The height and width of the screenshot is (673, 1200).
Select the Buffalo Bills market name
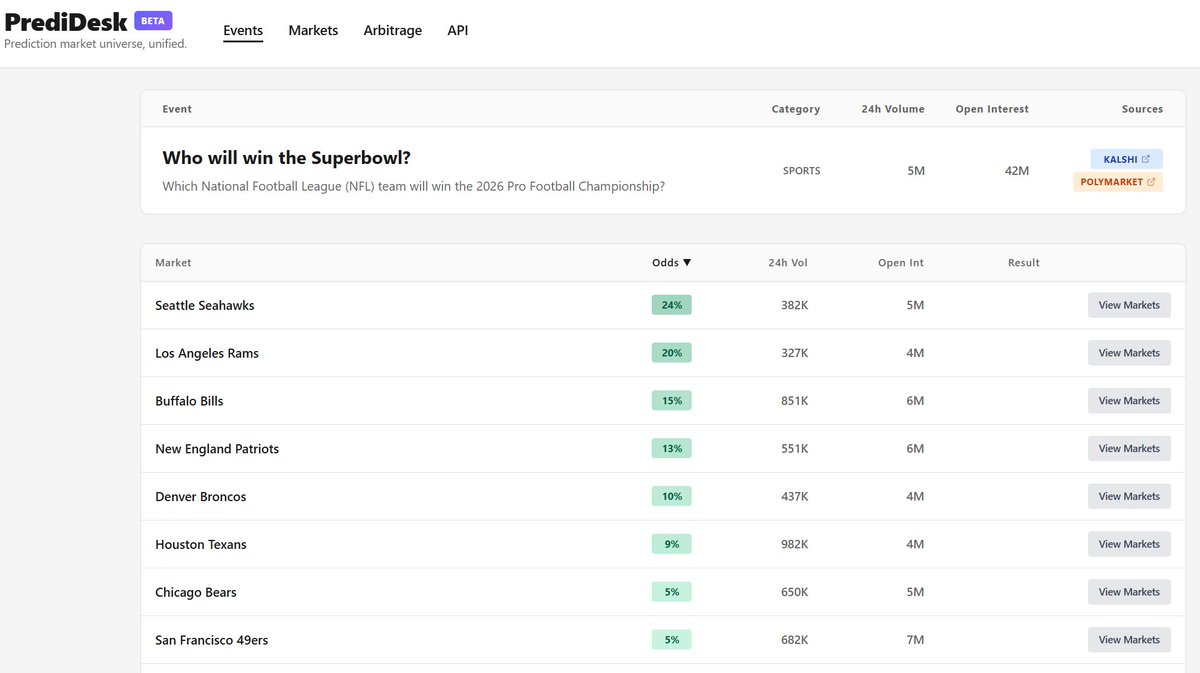pyautogui.click(x=189, y=401)
